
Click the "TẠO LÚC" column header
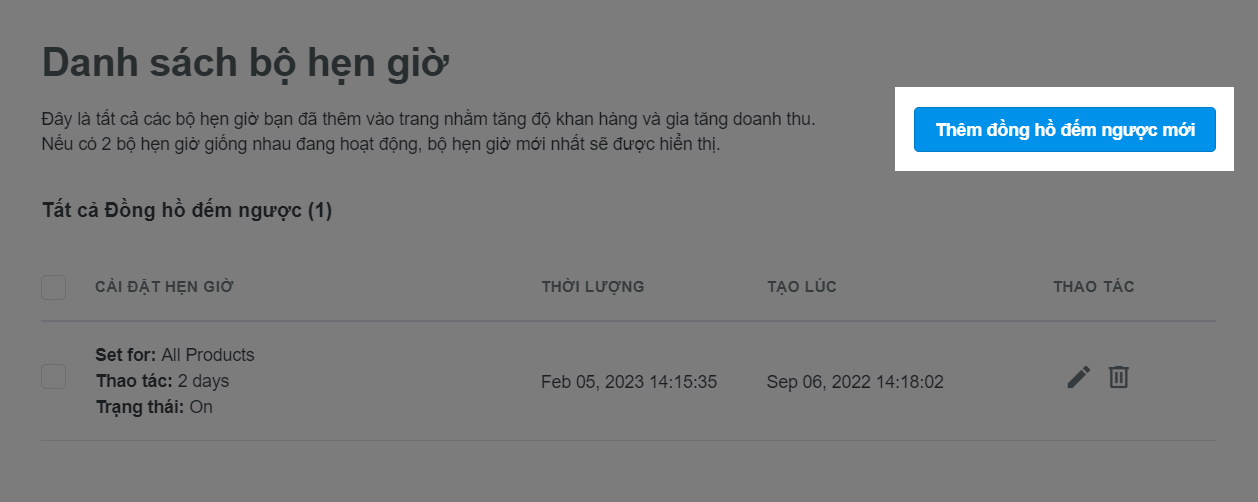[x=802, y=287]
